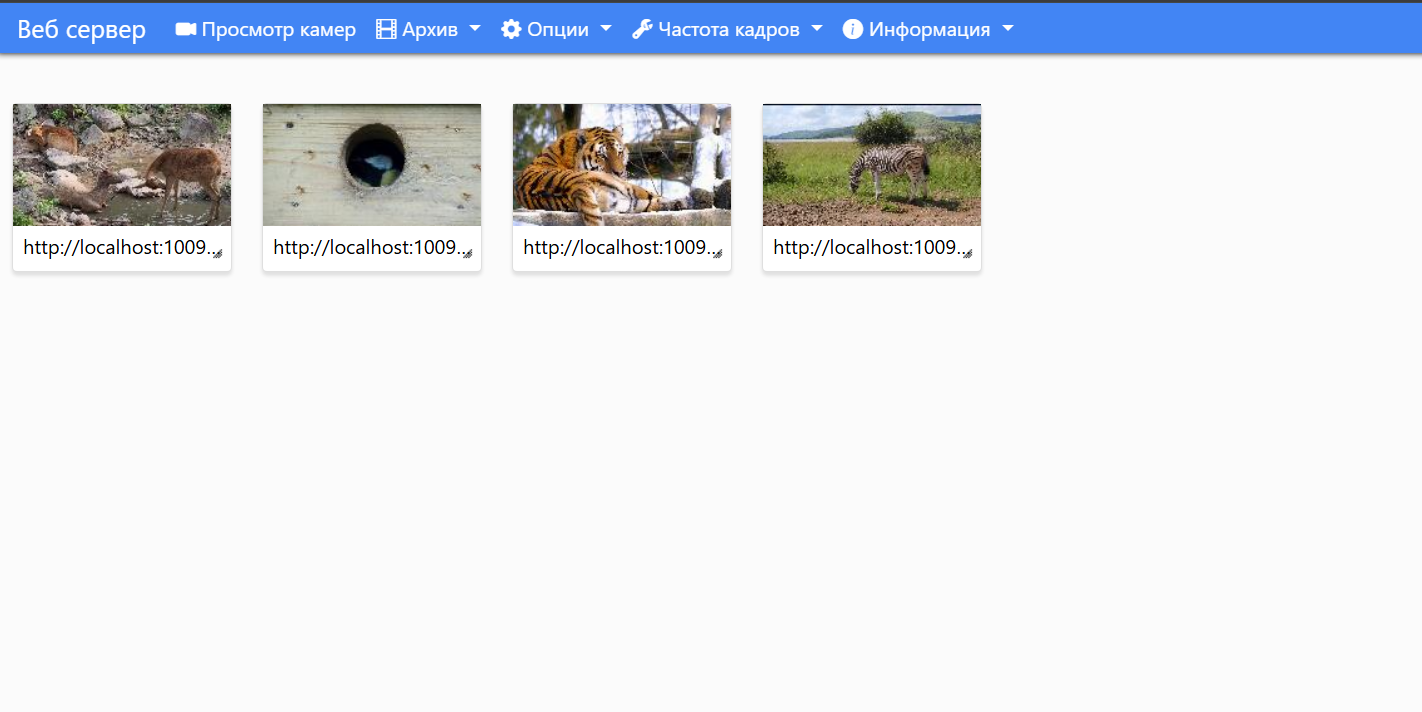Select the Информация menu label
The height and width of the screenshot is (712, 1422).
pos(929,29)
